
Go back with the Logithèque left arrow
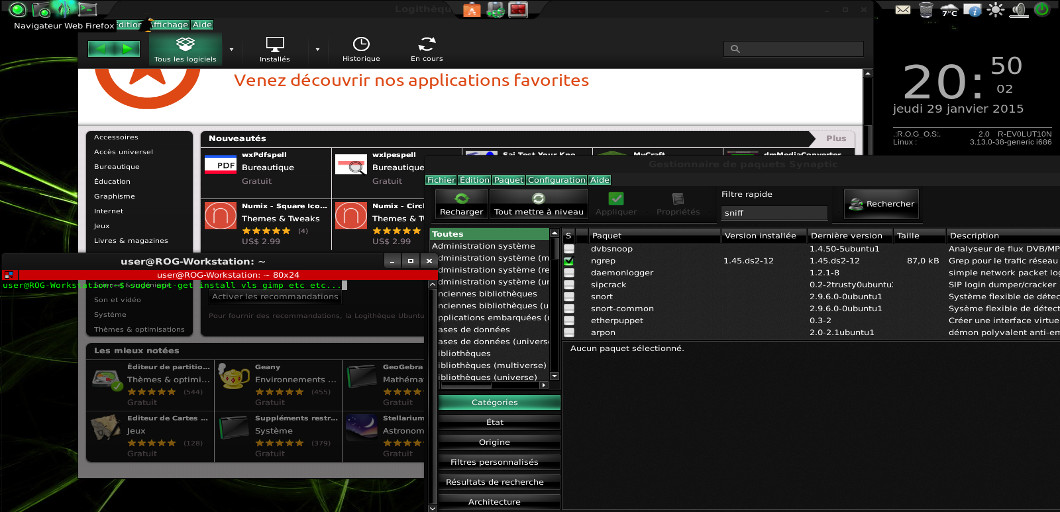[x=101, y=49]
